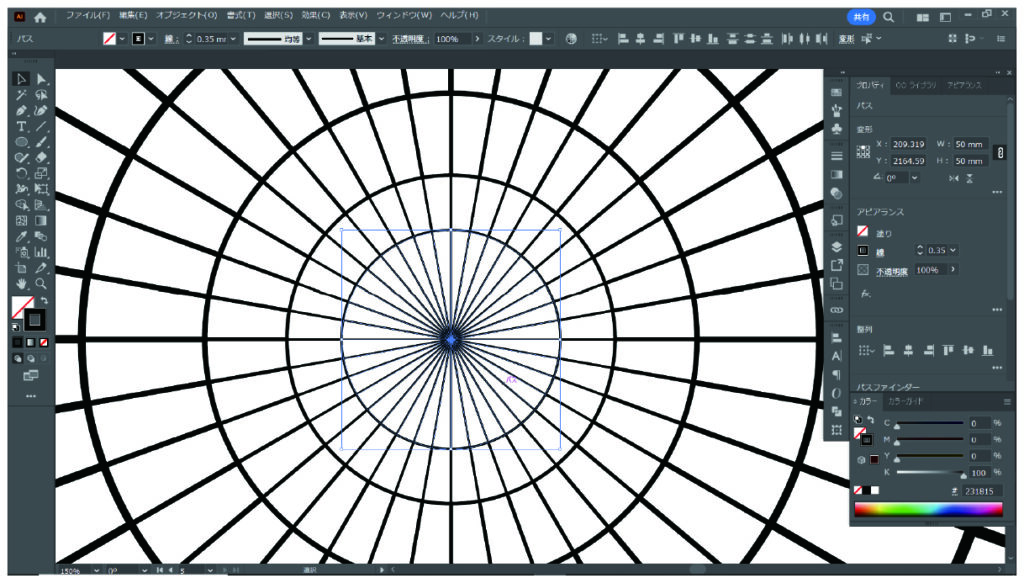Click default fill and stroke icon in toolbox
This screenshot has width=1024, height=583.
16,327
